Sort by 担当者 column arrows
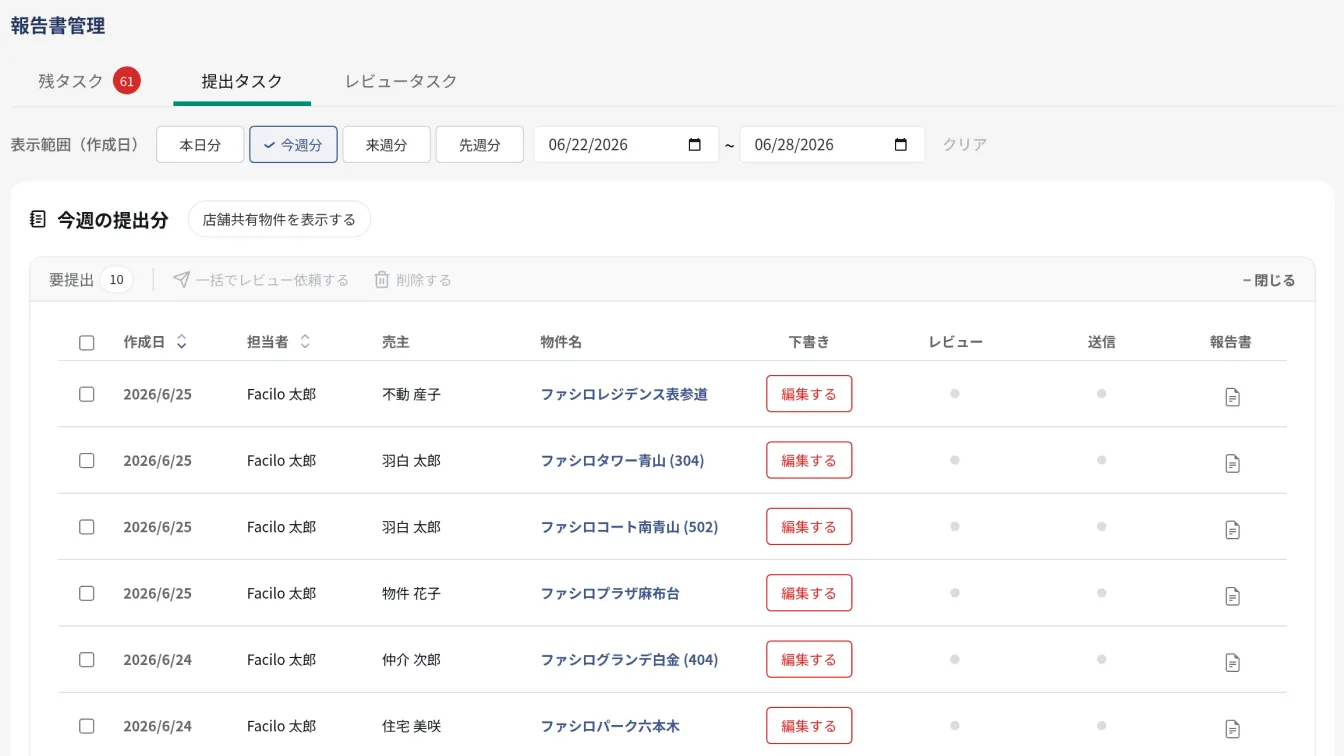 pos(305,342)
